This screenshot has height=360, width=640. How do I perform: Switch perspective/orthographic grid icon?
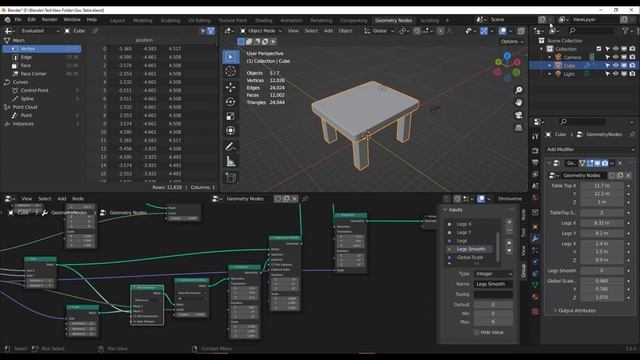[518, 128]
